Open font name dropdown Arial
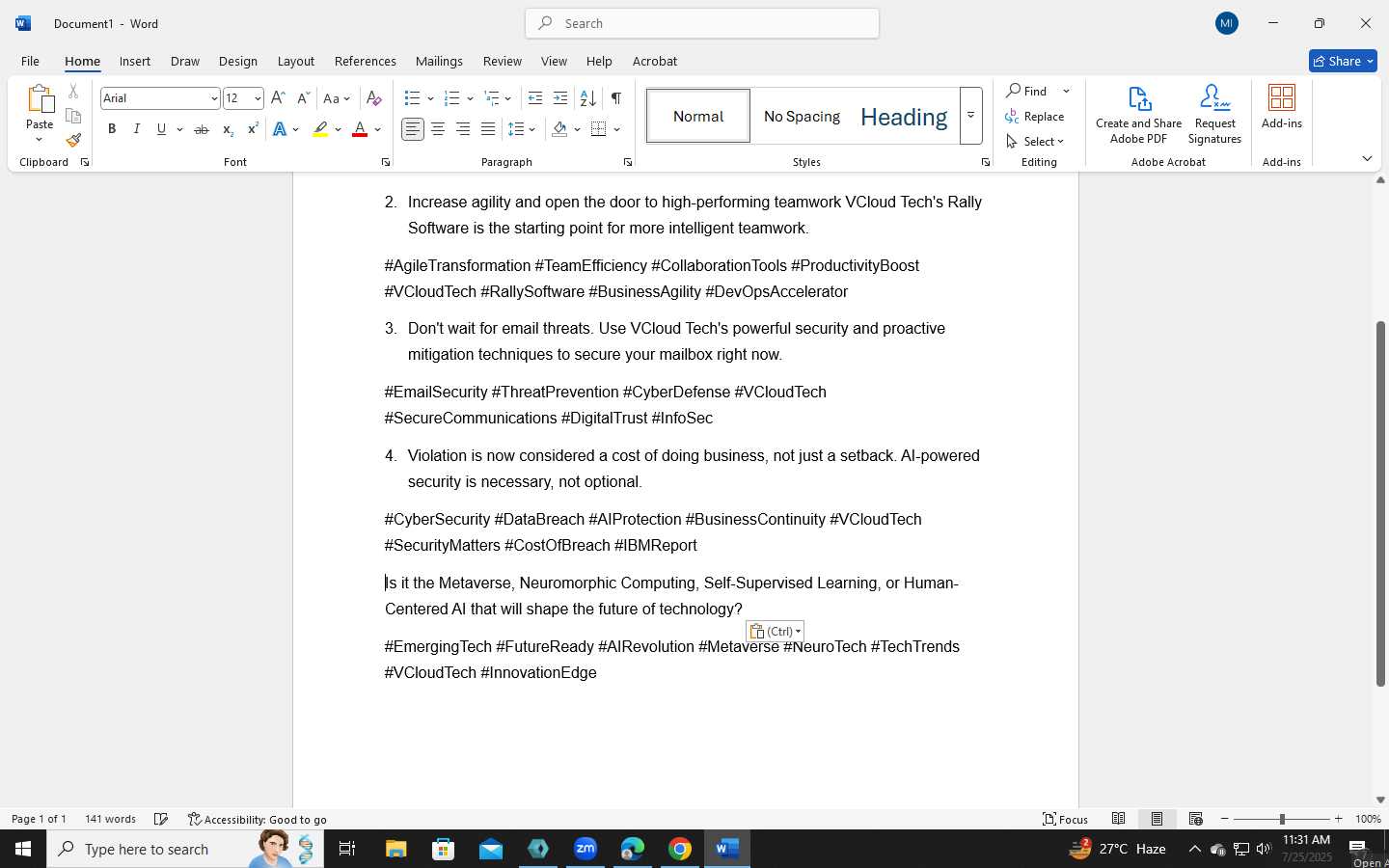 click(214, 98)
